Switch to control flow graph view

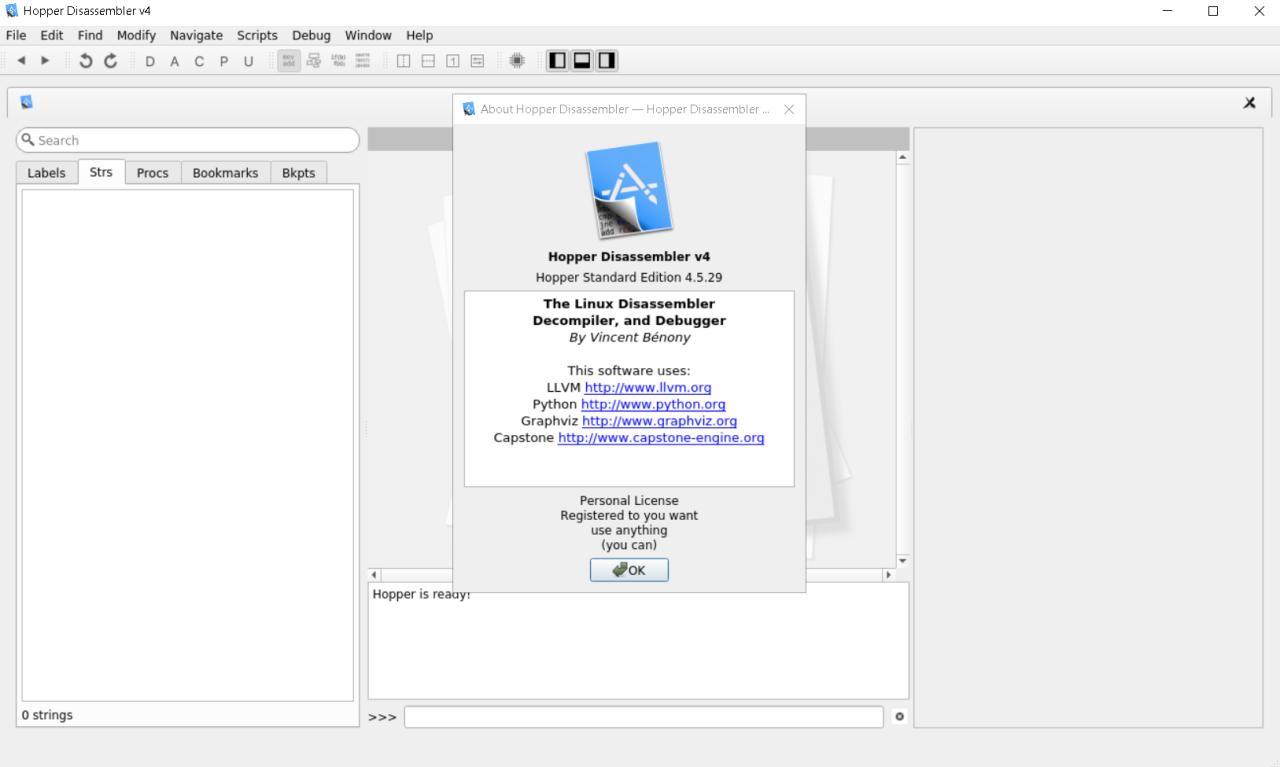(x=313, y=61)
